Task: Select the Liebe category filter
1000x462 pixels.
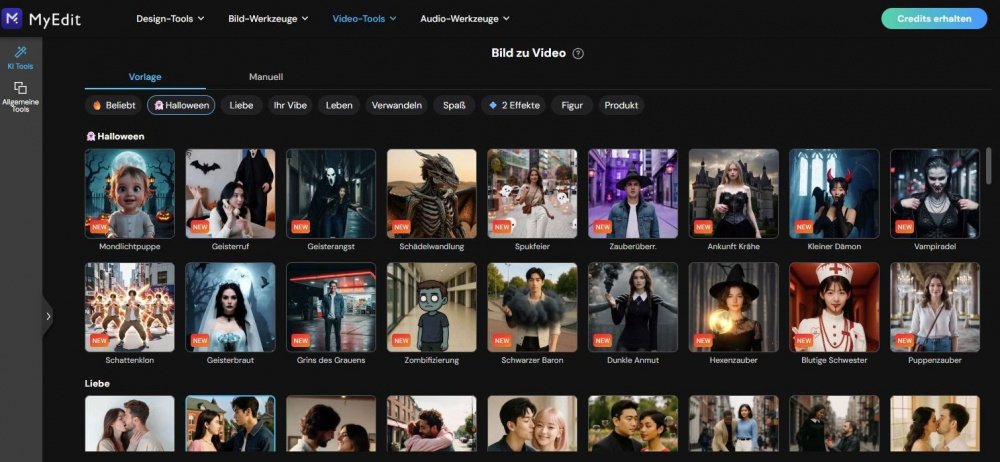Action: [x=241, y=105]
